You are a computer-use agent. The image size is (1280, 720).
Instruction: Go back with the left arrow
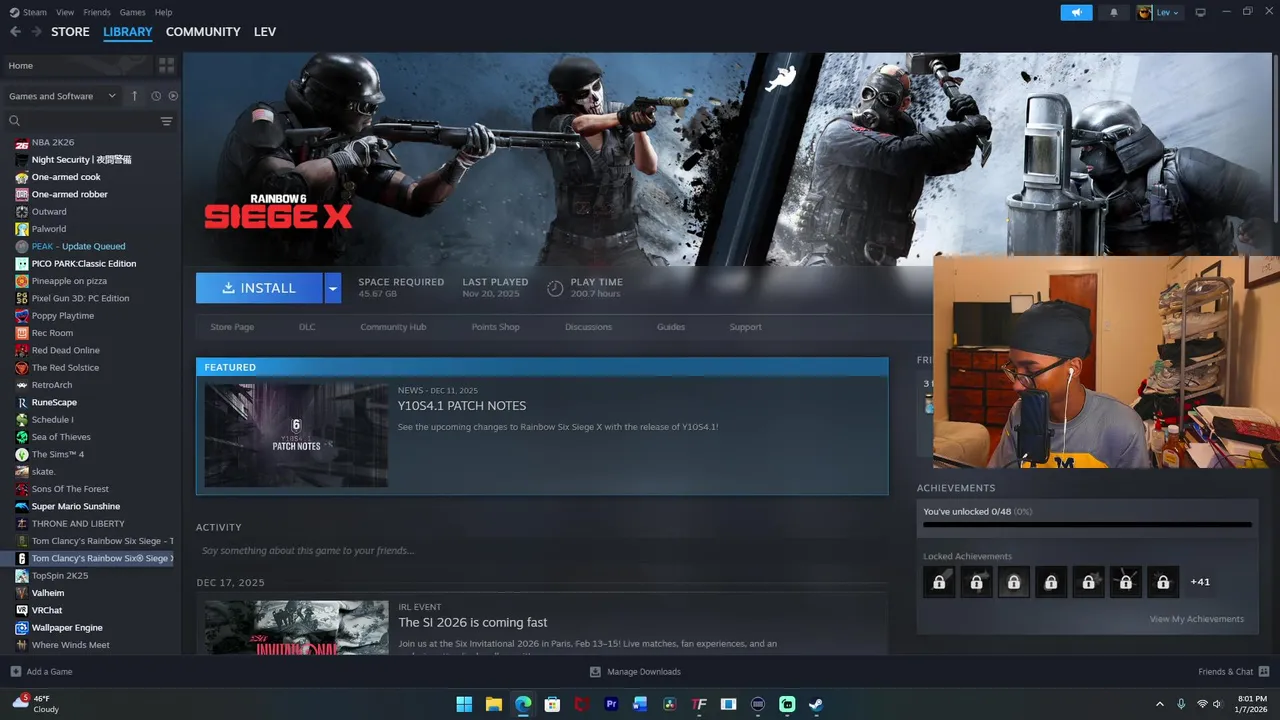pos(15,32)
